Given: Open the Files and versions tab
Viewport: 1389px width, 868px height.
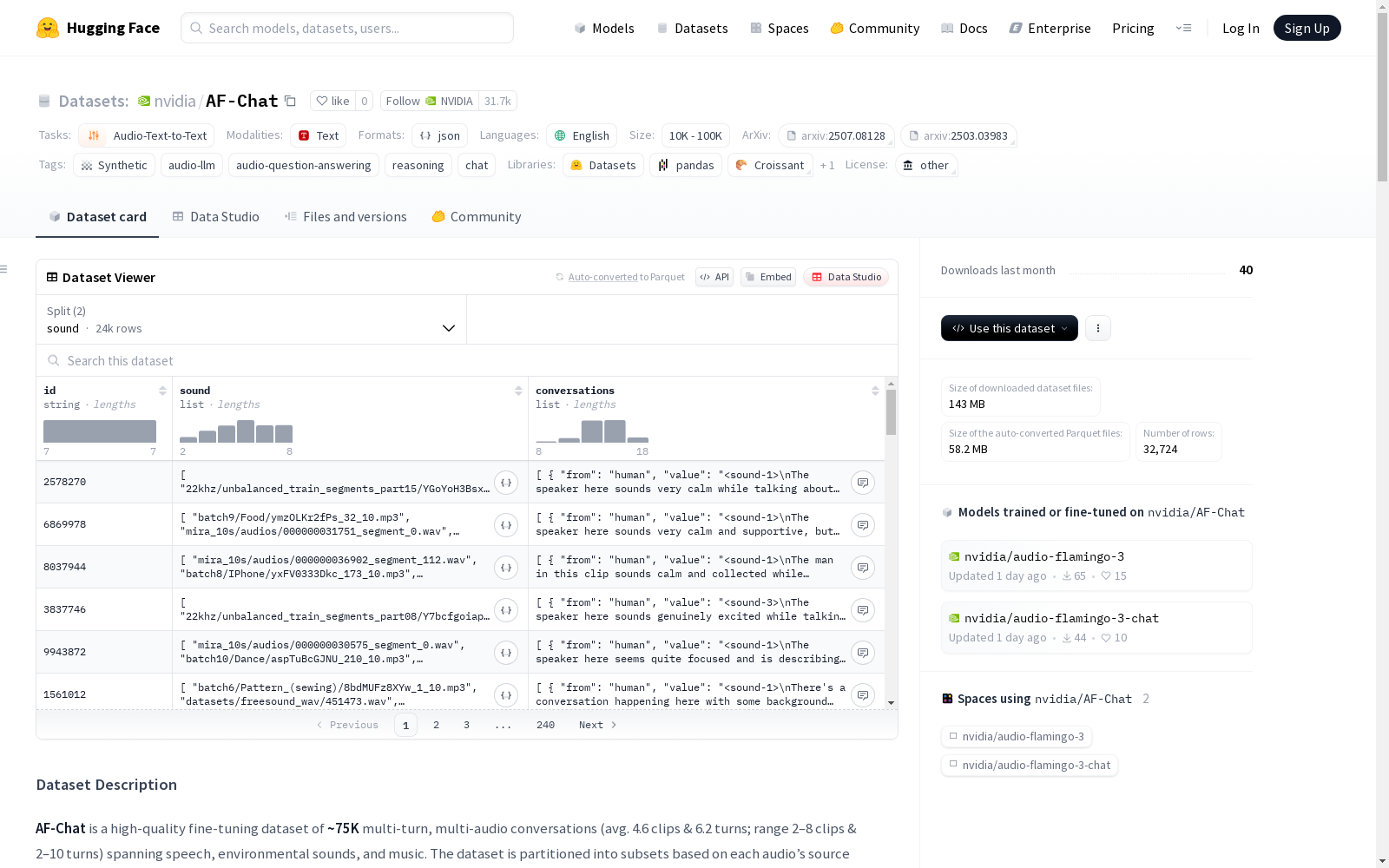Looking at the screenshot, I should [346, 217].
